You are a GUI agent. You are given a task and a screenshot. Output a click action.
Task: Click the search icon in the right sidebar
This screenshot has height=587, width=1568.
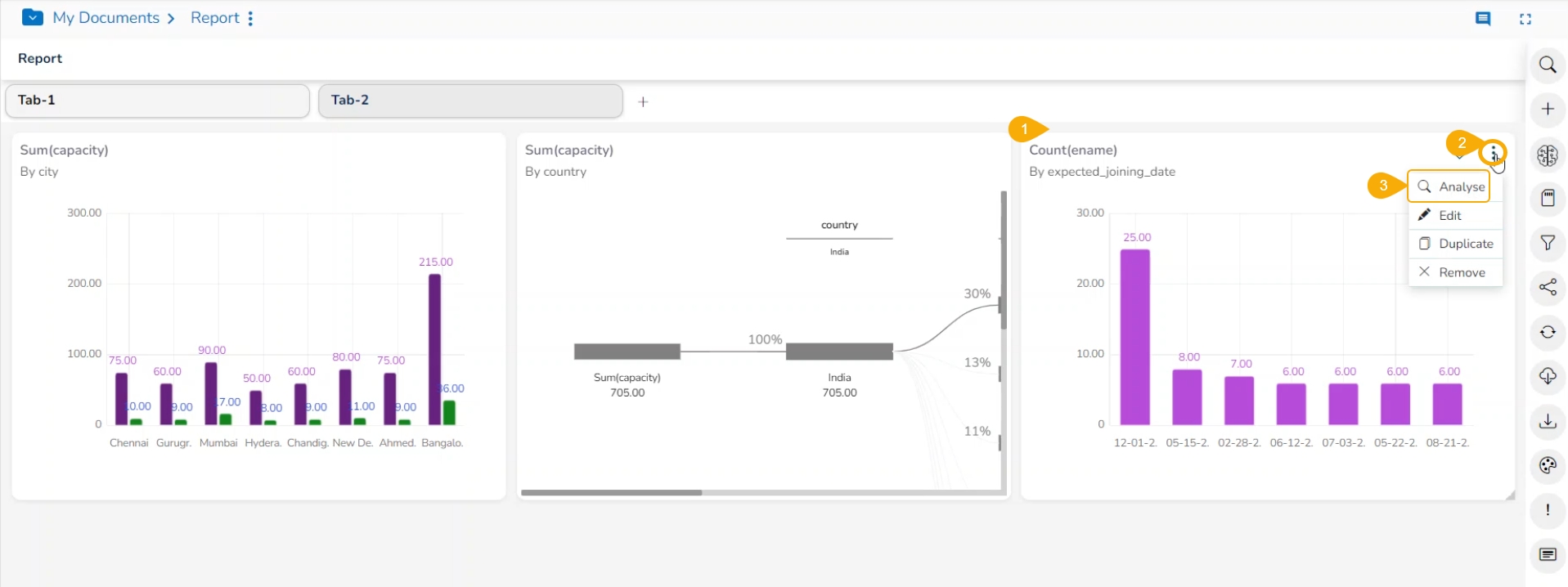(1547, 65)
